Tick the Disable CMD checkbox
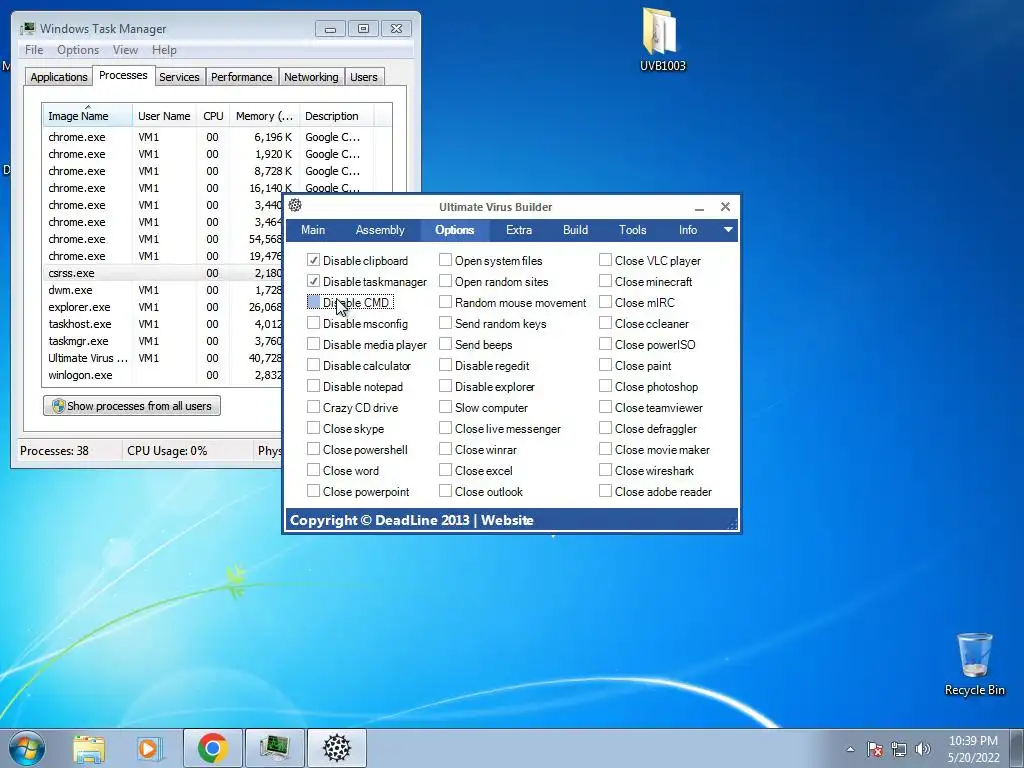The height and width of the screenshot is (768, 1024). (313, 302)
